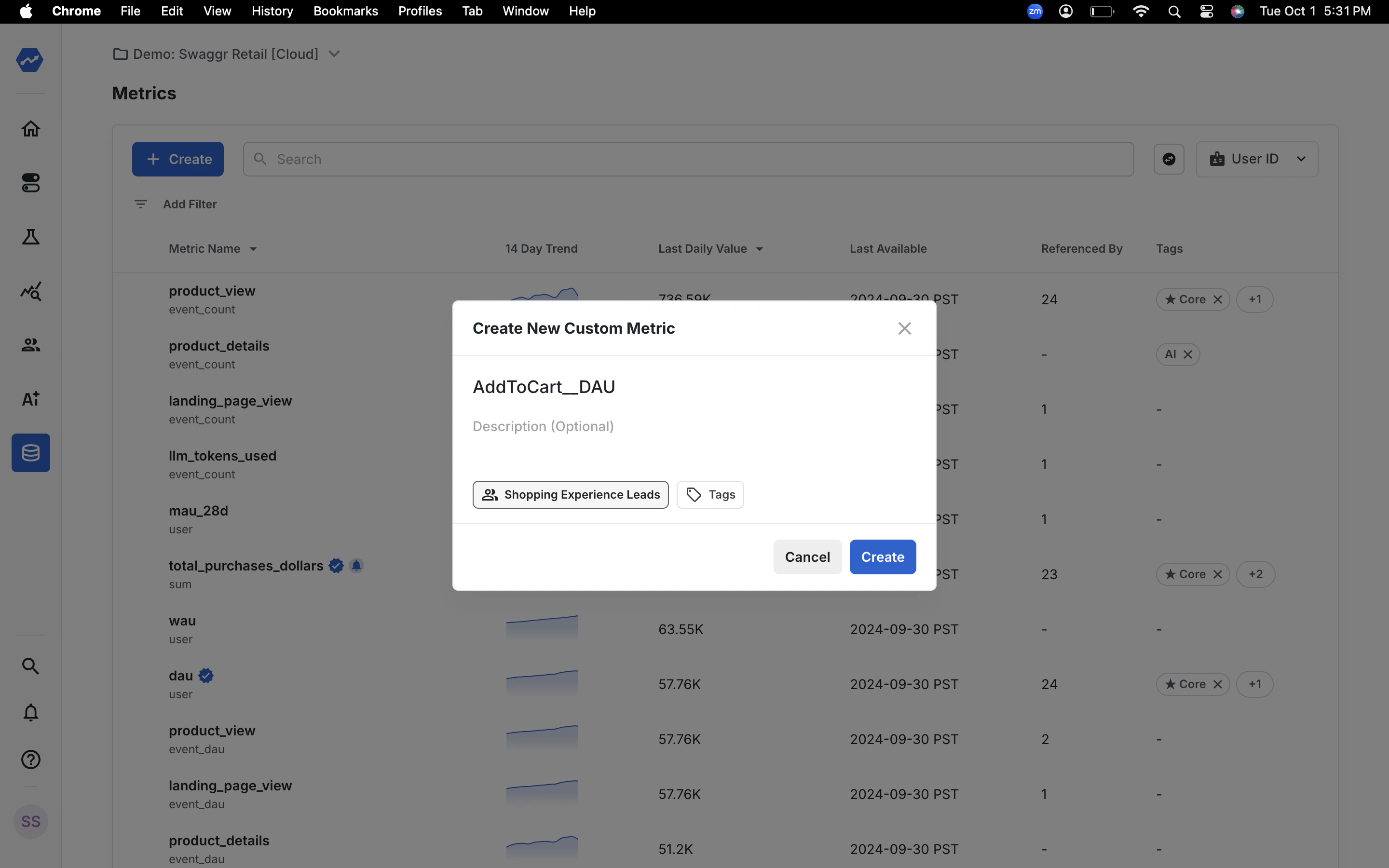Click the refresh sync icon beside User ID

[x=1169, y=159]
